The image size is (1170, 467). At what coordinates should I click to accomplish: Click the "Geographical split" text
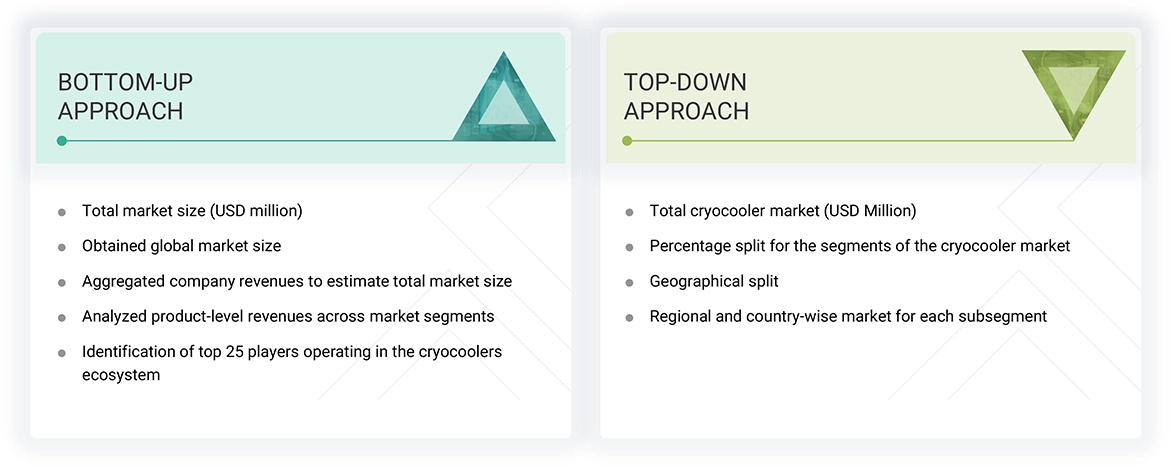click(713, 281)
